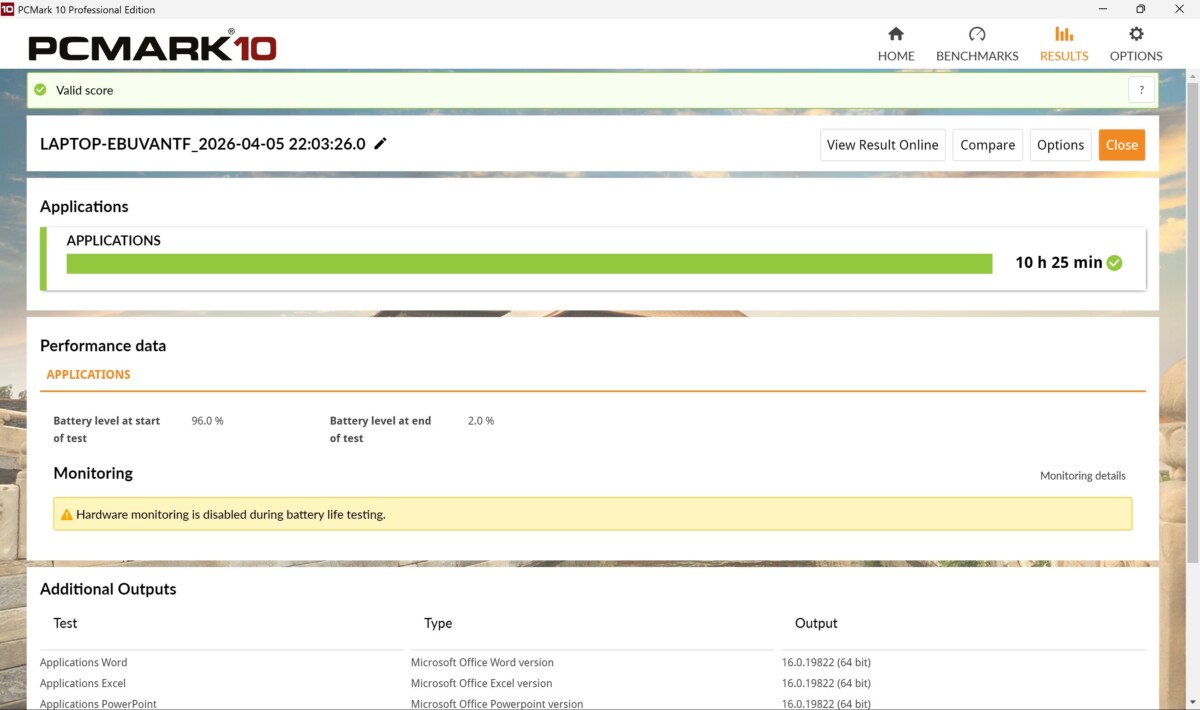The image size is (1200, 710).
Task: Open the Monitoring details link
Action: pyautogui.click(x=1082, y=476)
